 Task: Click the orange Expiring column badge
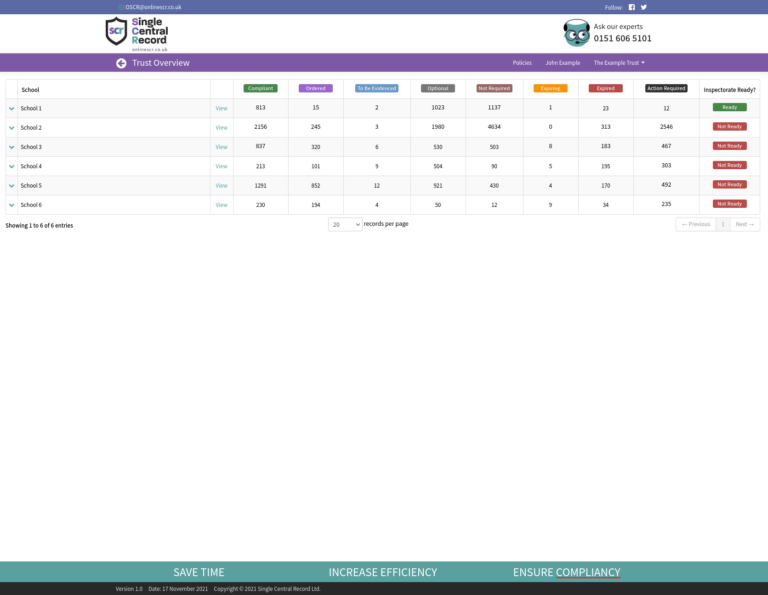point(550,88)
